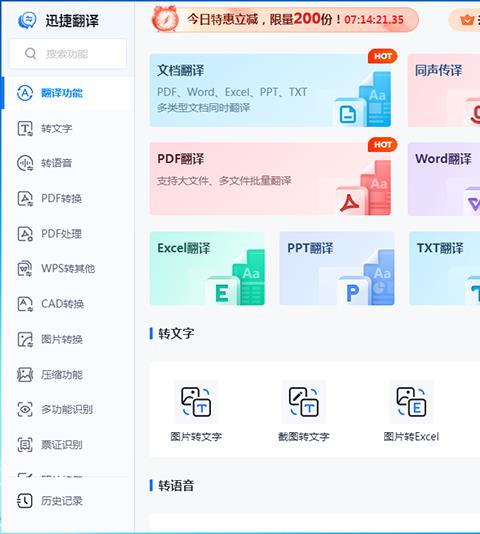The image size is (480, 534).
Task: Open the Excel翻译 card title
Action: 184,248
